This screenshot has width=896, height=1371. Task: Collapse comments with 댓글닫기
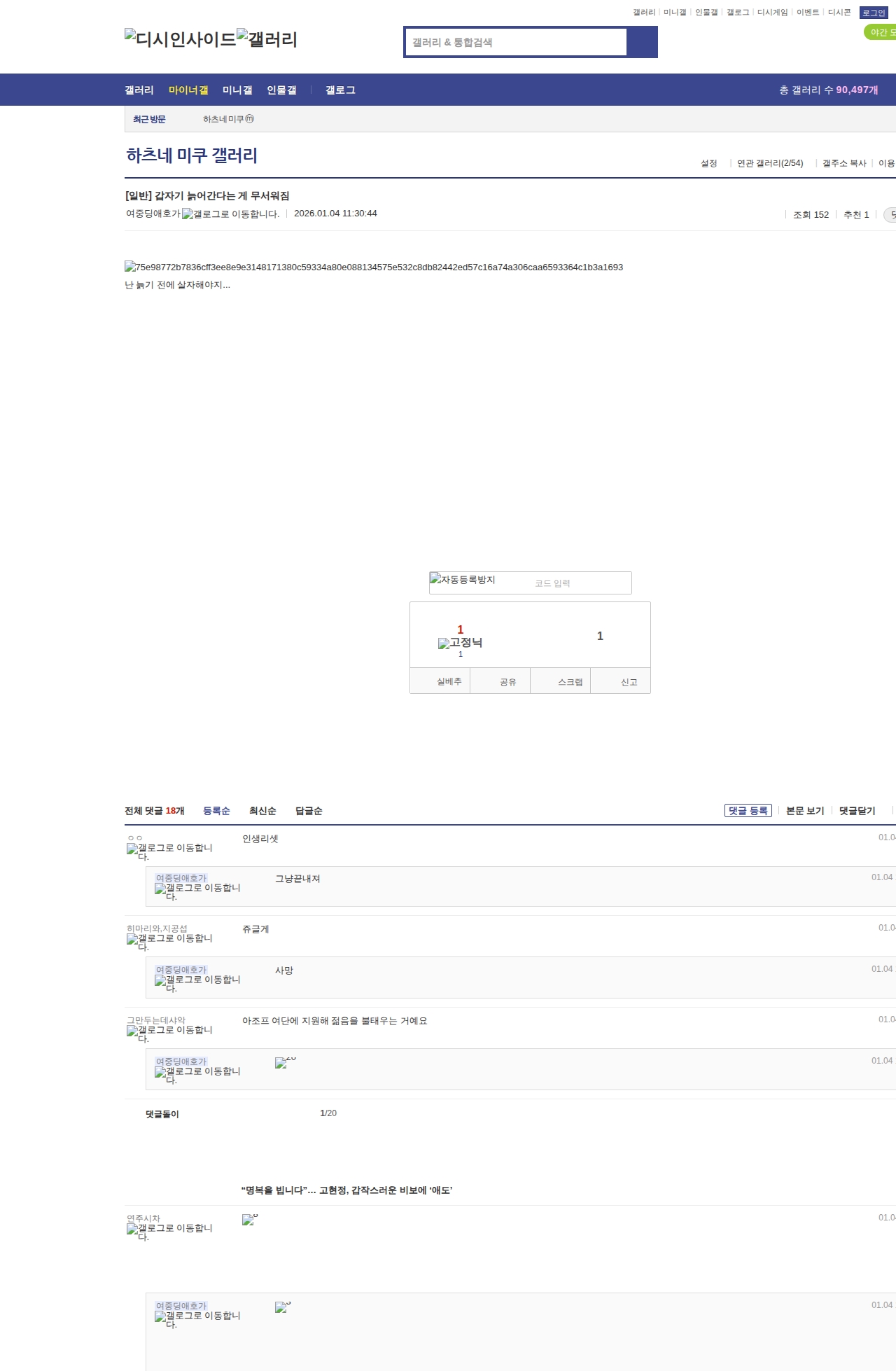pyautogui.click(x=857, y=811)
